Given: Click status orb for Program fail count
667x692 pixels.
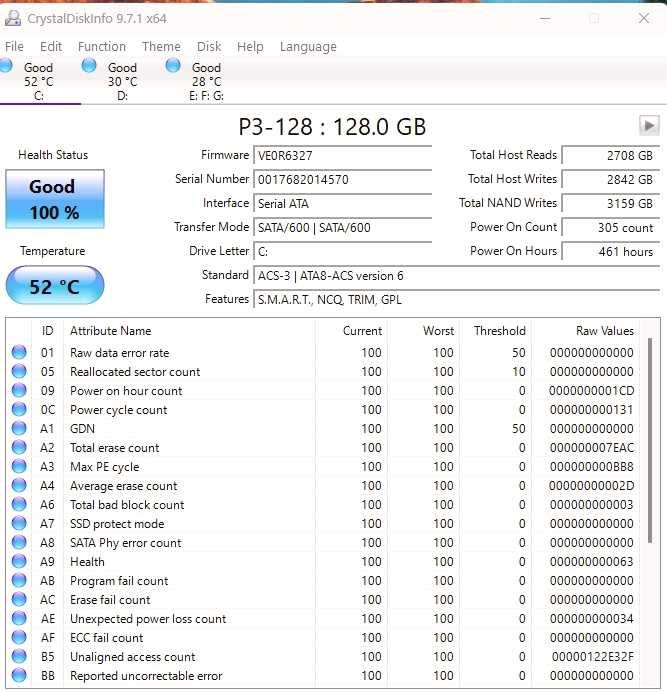Looking at the screenshot, I should [19, 580].
